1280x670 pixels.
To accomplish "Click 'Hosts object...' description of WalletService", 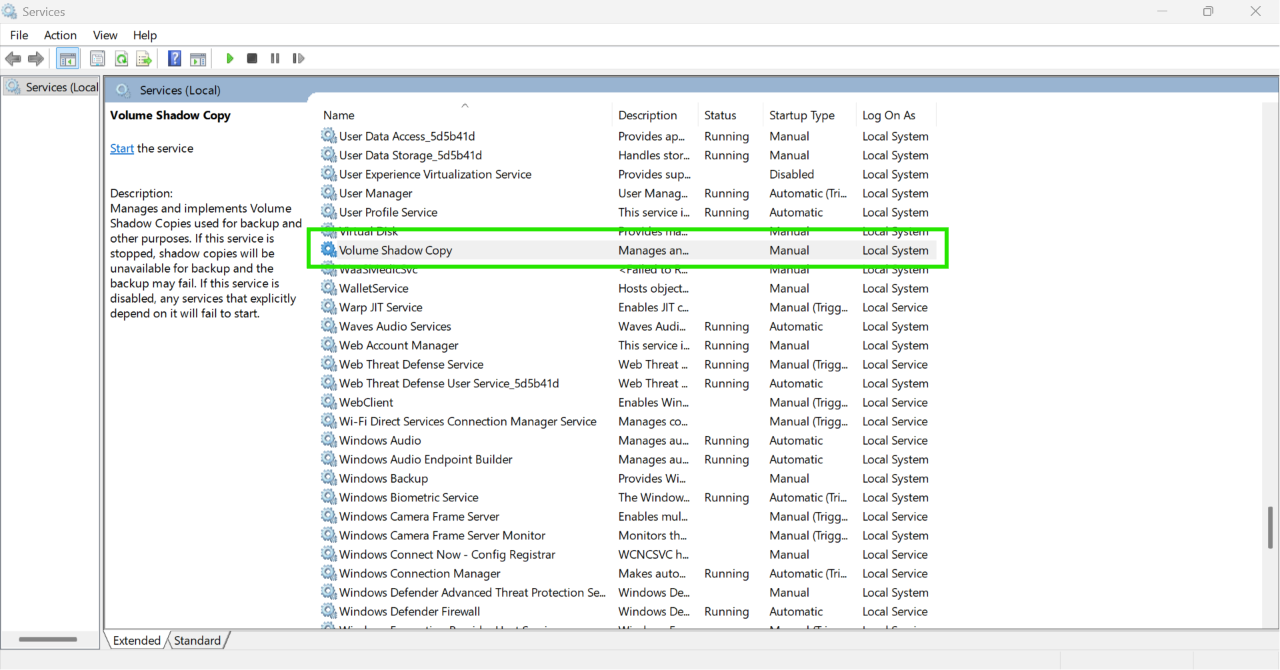I will pos(653,288).
